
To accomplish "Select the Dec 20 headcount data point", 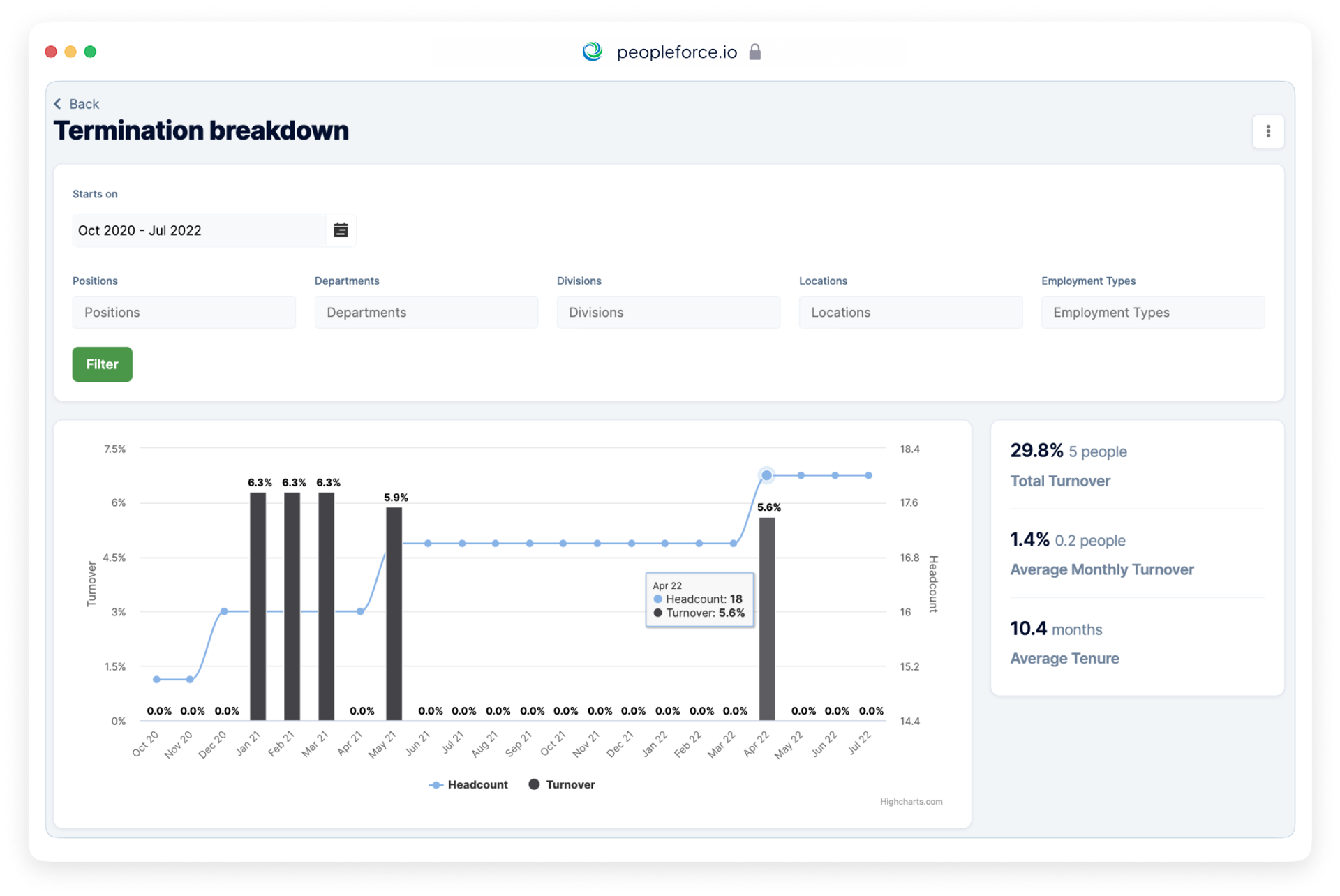I will pyautogui.click(x=224, y=611).
